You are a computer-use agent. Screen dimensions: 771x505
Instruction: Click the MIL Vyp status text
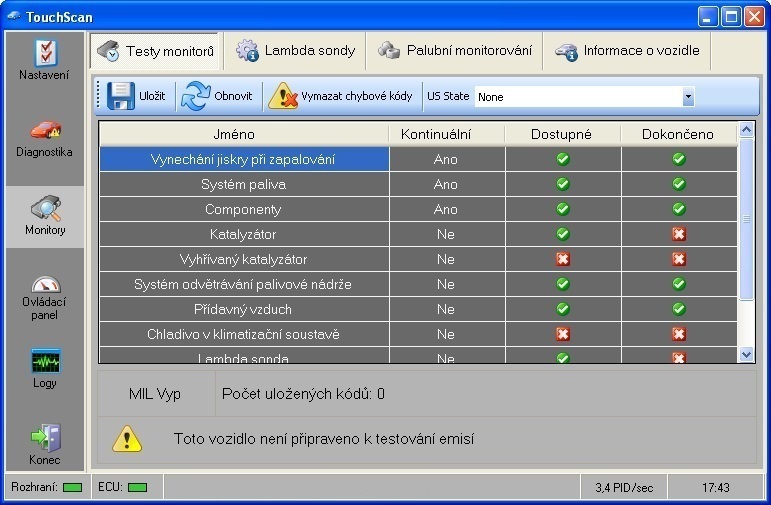[x=155, y=394]
